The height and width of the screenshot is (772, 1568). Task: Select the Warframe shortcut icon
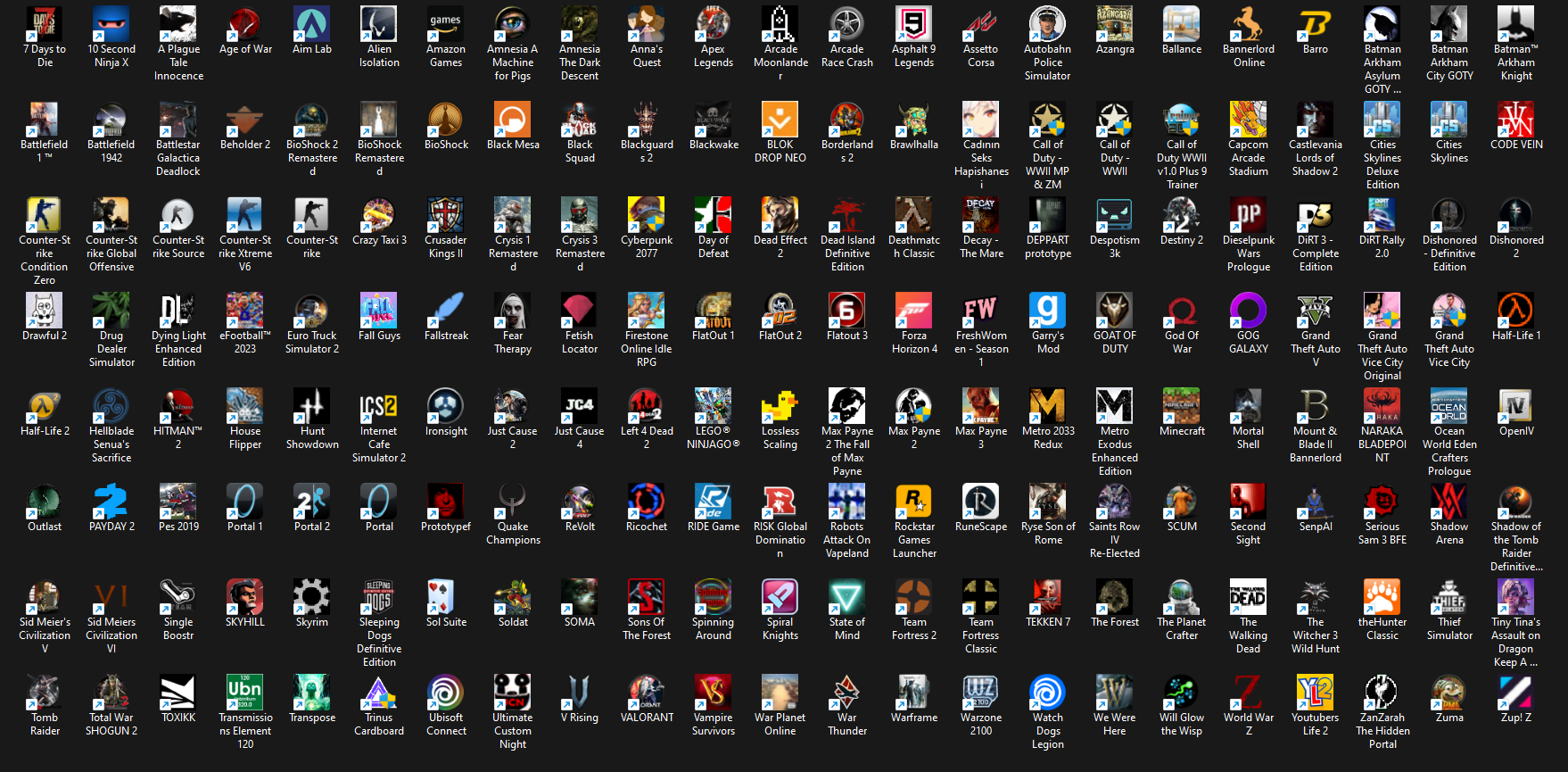coord(914,693)
